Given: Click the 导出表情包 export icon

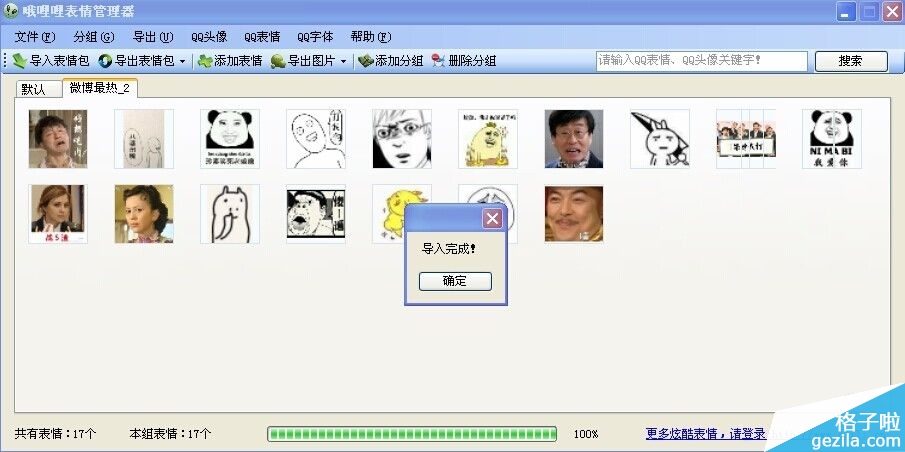Looking at the screenshot, I should pyautogui.click(x=105, y=61).
